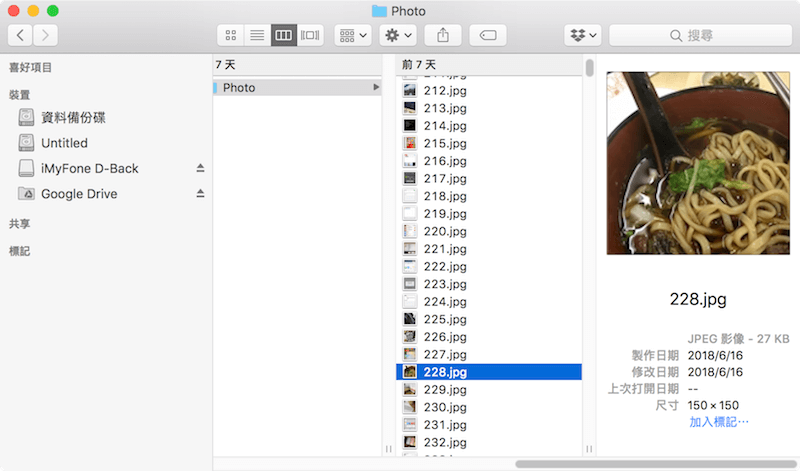Eject the Google Drive volume

[x=200, y=194]
